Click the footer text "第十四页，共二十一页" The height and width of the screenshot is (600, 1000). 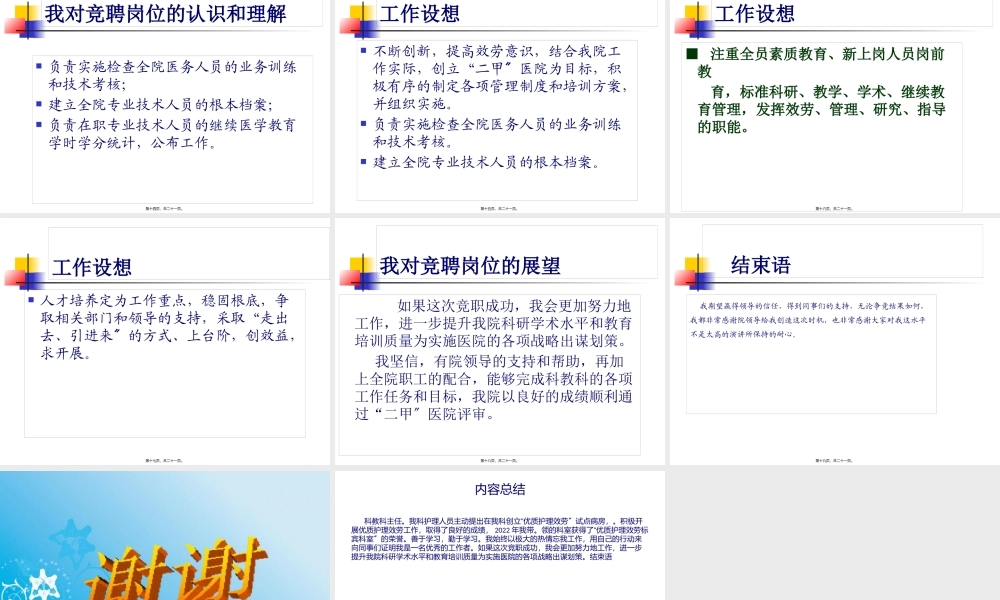[166, 206]
